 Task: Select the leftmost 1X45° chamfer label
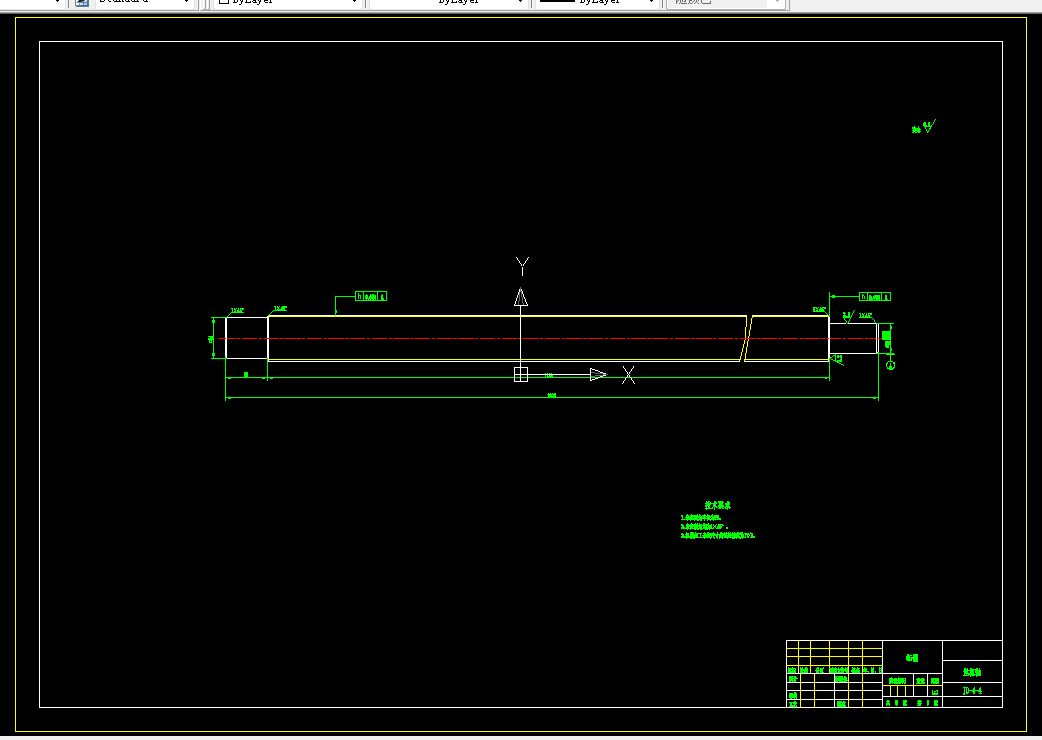[x=237, y=310]
